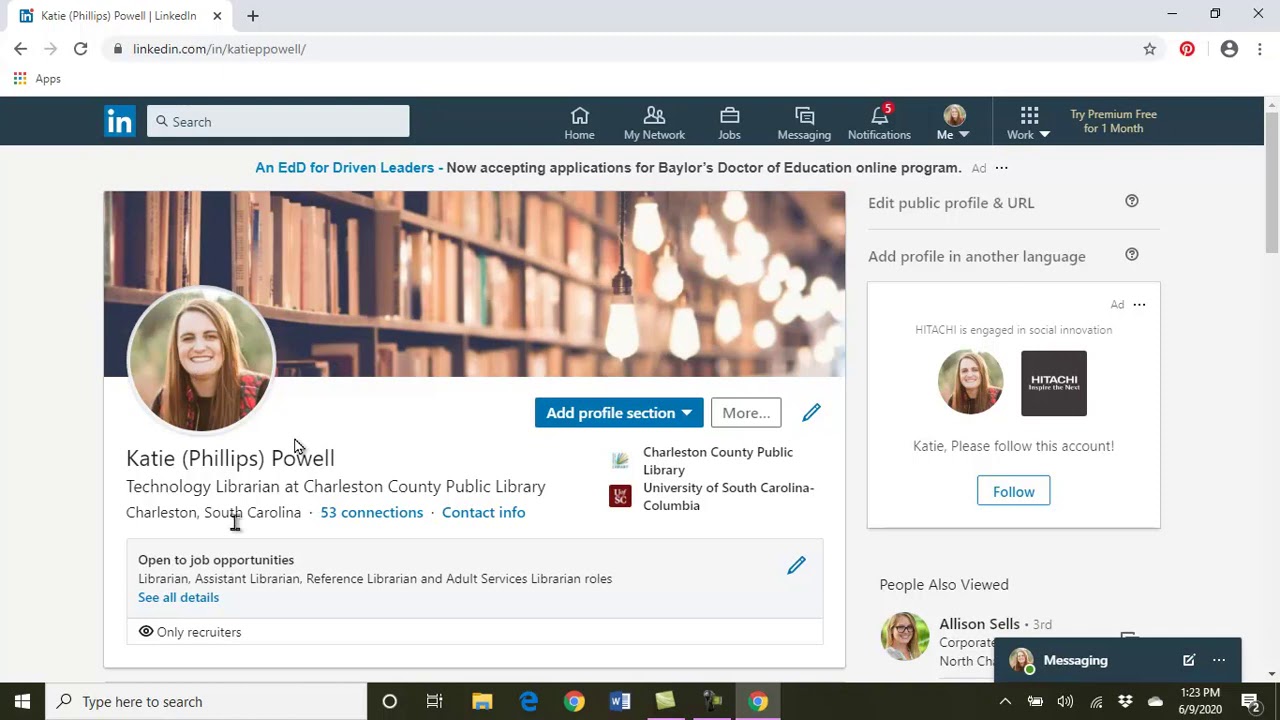Click the browser back arrow
Screen dimensions: 1280x720
(21, 49)
